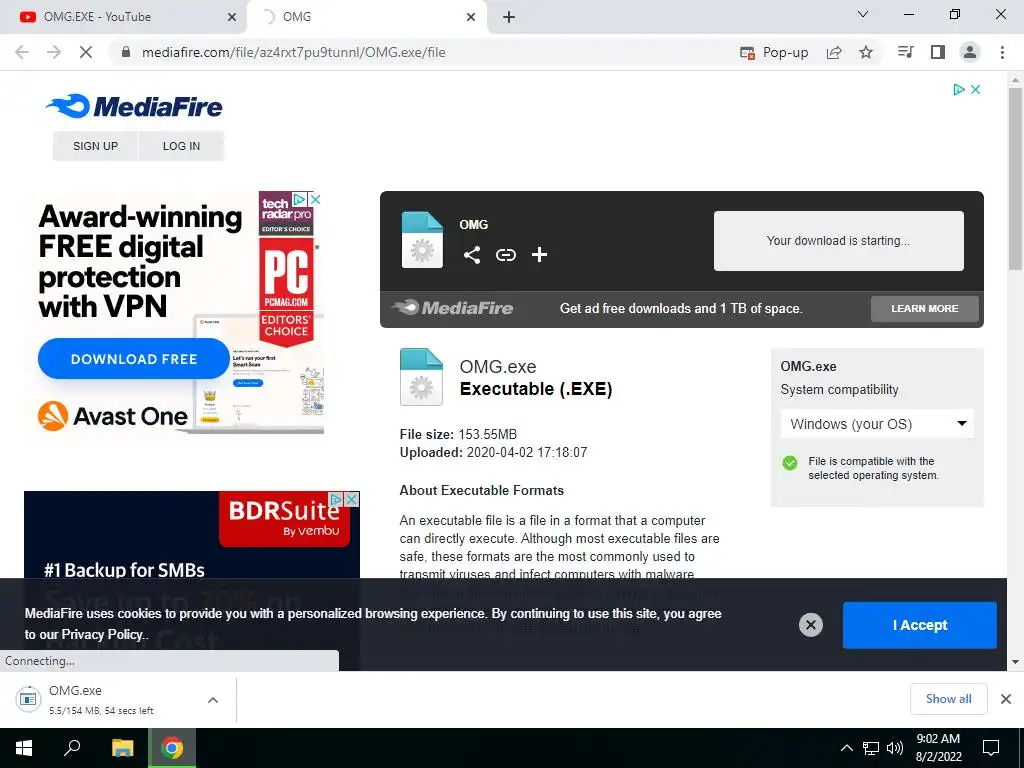Add file with the plus icon

point(539,255)
